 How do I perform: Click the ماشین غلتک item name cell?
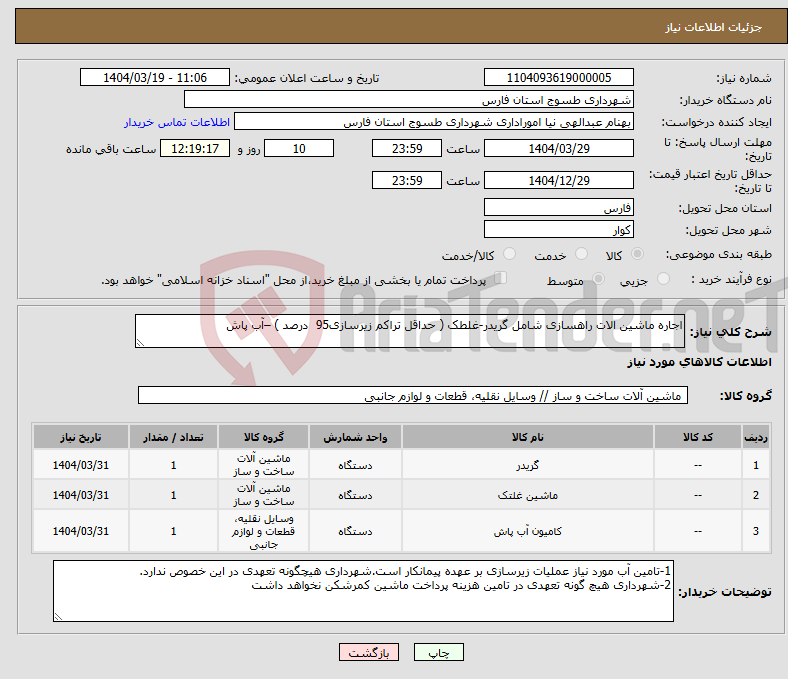[528, 495]
